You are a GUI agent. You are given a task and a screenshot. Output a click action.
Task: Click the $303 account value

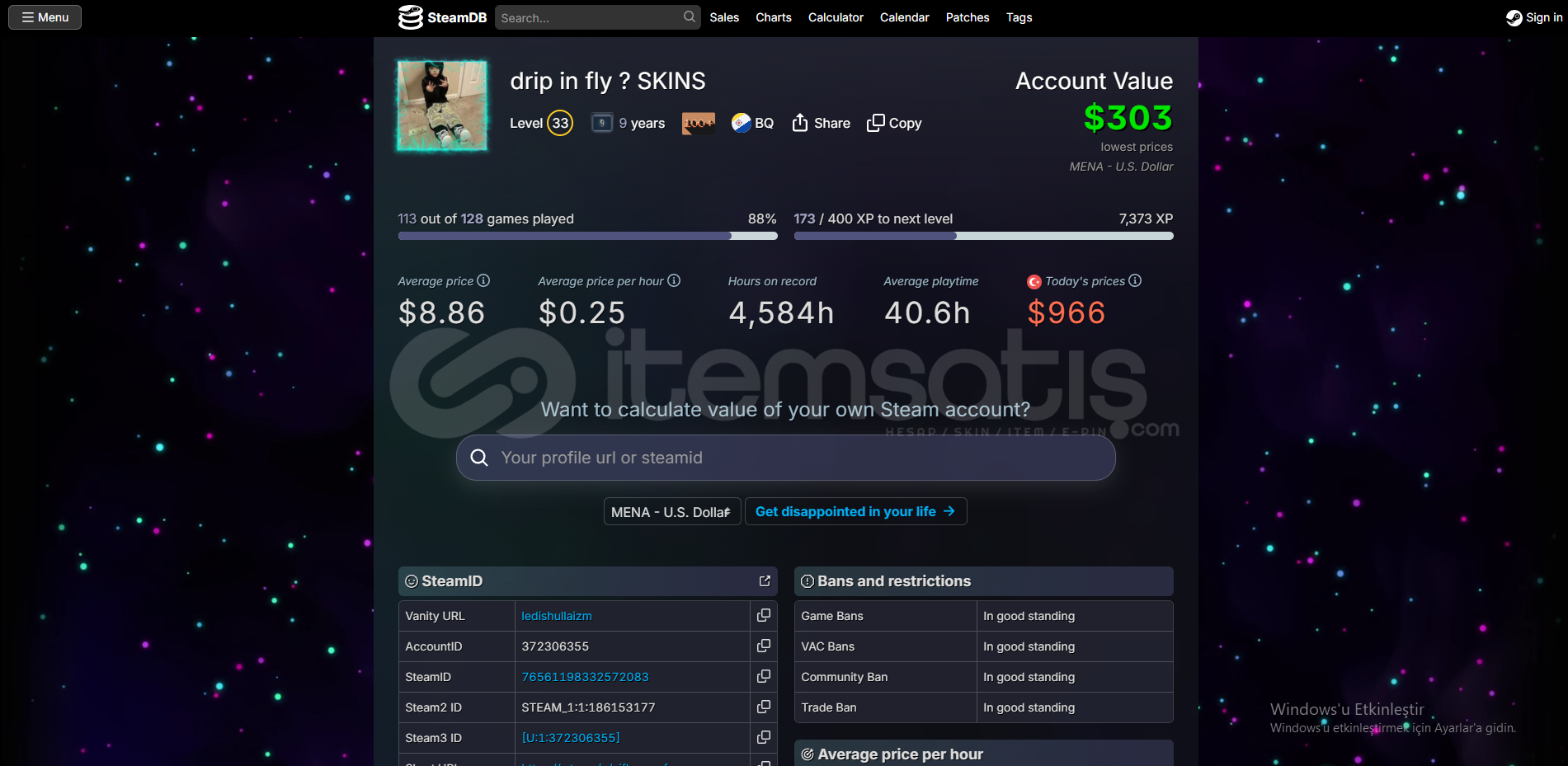pos(1128,118)
